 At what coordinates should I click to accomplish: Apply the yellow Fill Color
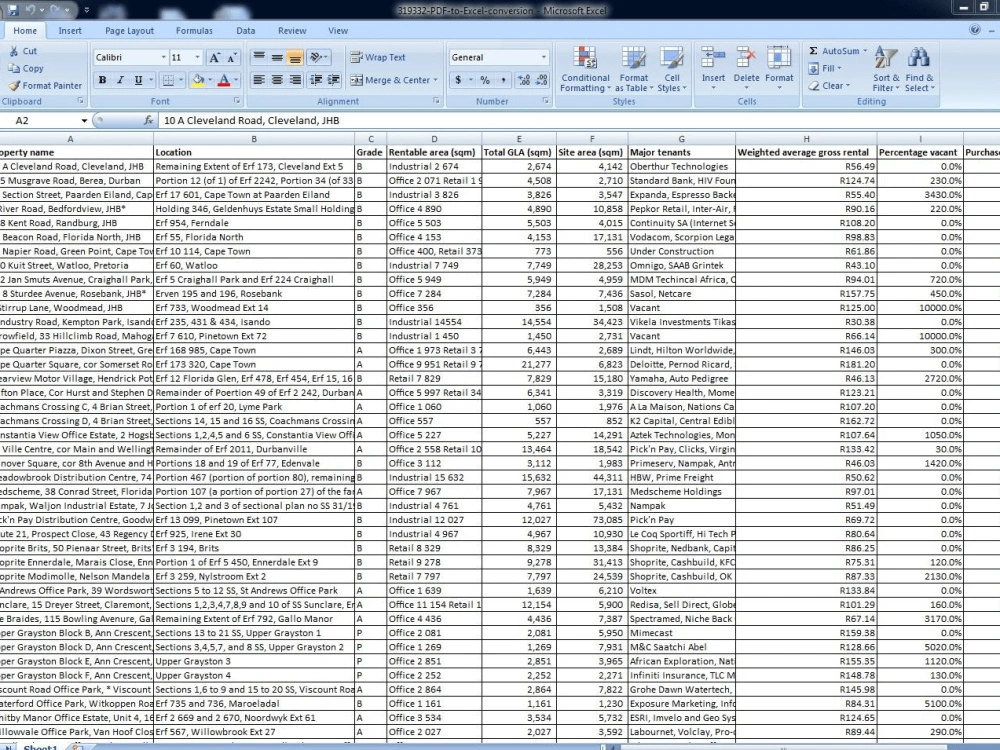click(x=198, y=80)
